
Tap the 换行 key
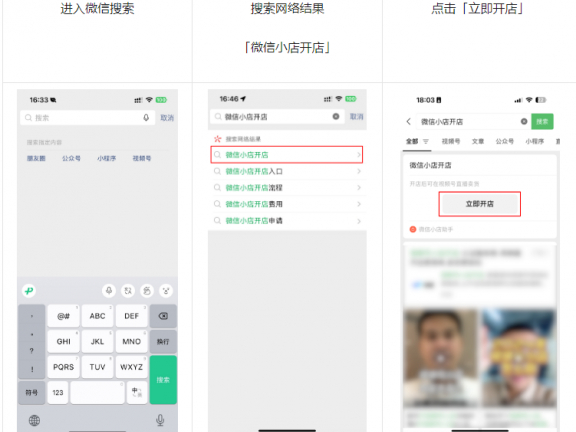click(x=163, y=342)
